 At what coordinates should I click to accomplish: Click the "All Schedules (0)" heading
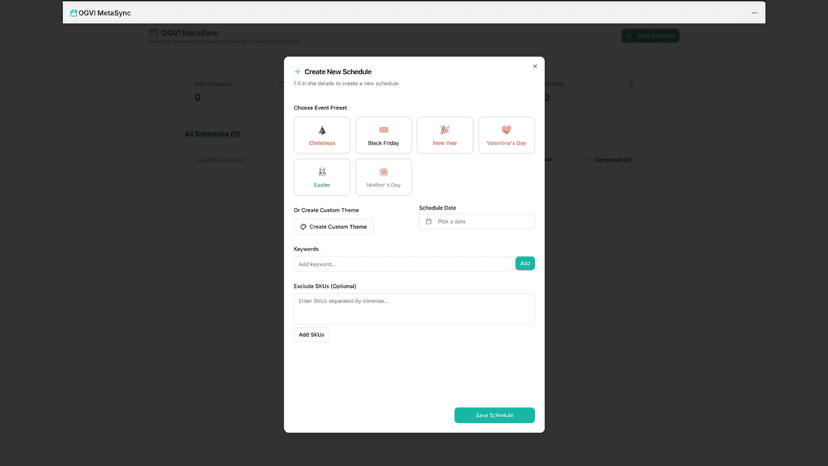pyautogui.click(x=212, y=134)
